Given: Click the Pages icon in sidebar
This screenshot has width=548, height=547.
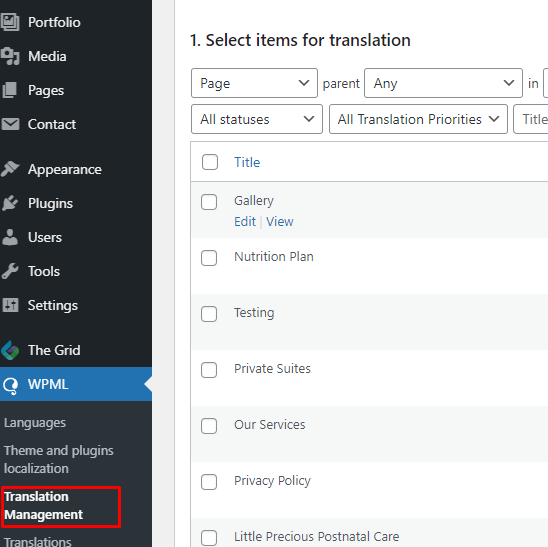Looking at the screenshot, I should 10,90.
